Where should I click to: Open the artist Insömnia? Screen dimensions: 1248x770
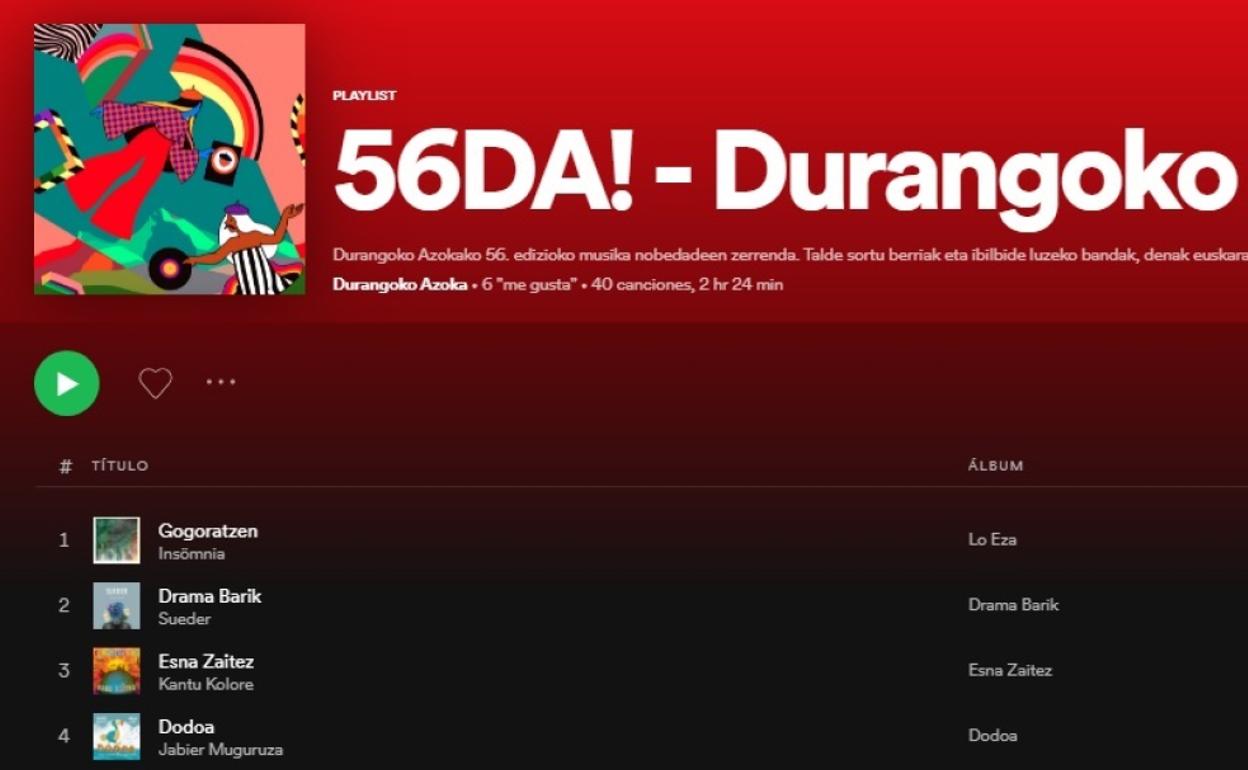tap(191, 554)
